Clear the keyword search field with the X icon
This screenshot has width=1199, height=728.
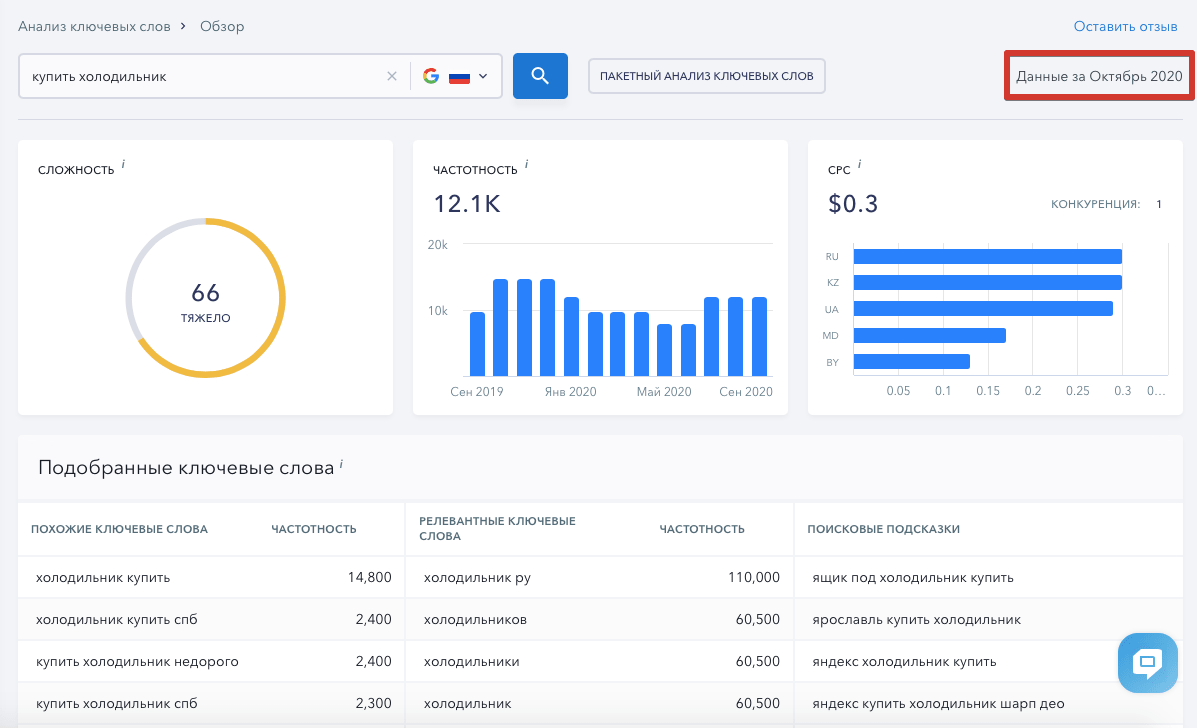coord(392,76)
